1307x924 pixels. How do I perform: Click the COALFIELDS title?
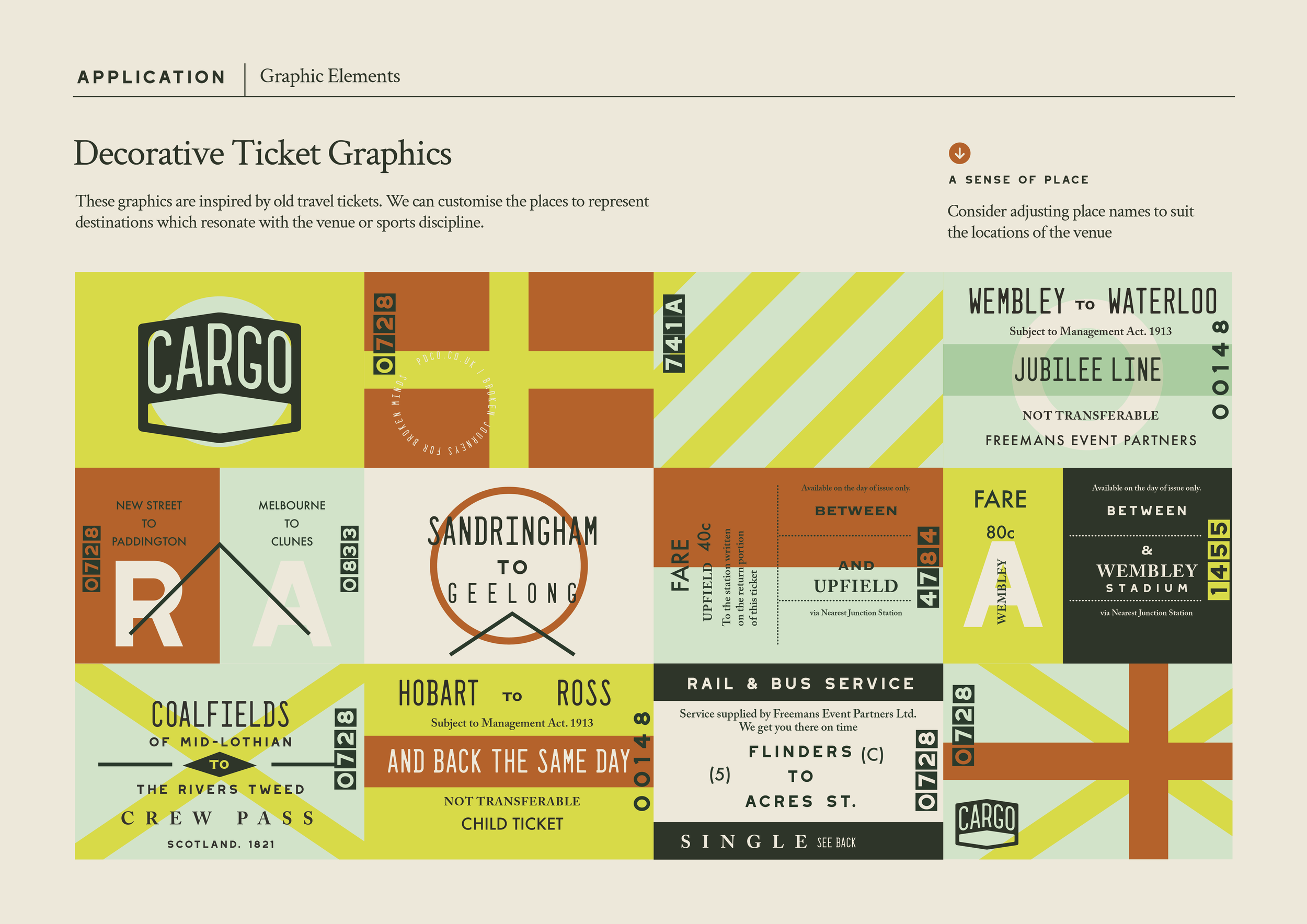click(x=220, y=714)
